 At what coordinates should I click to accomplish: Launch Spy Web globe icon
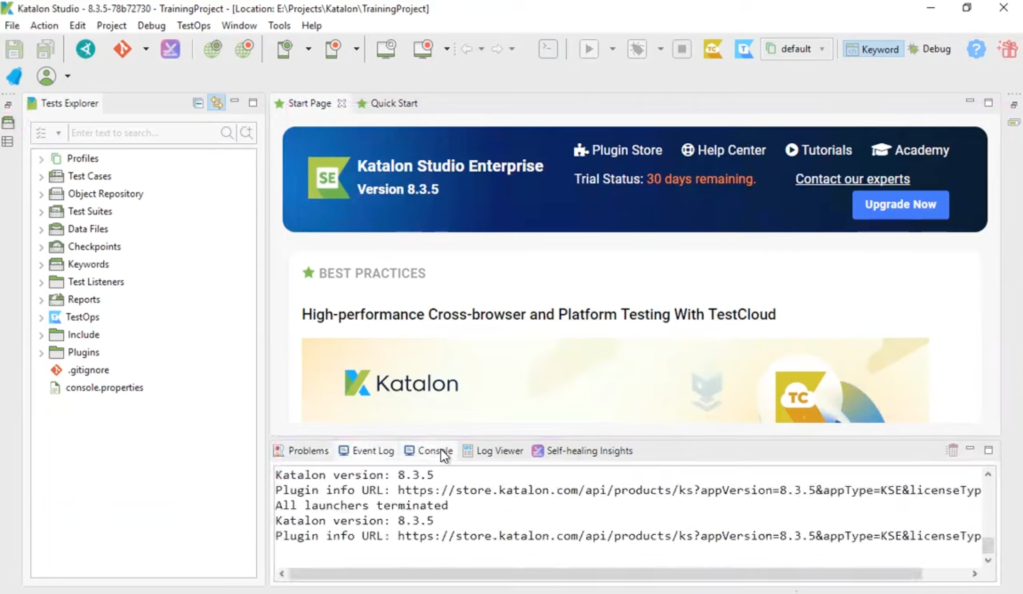coord(212,49)
